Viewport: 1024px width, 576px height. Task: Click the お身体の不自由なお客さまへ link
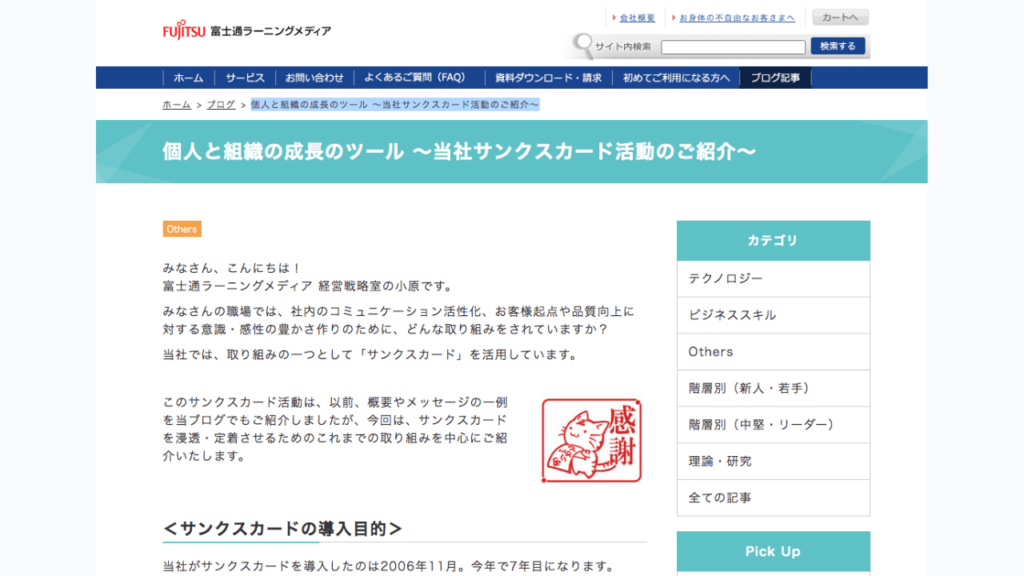[737, 16]
